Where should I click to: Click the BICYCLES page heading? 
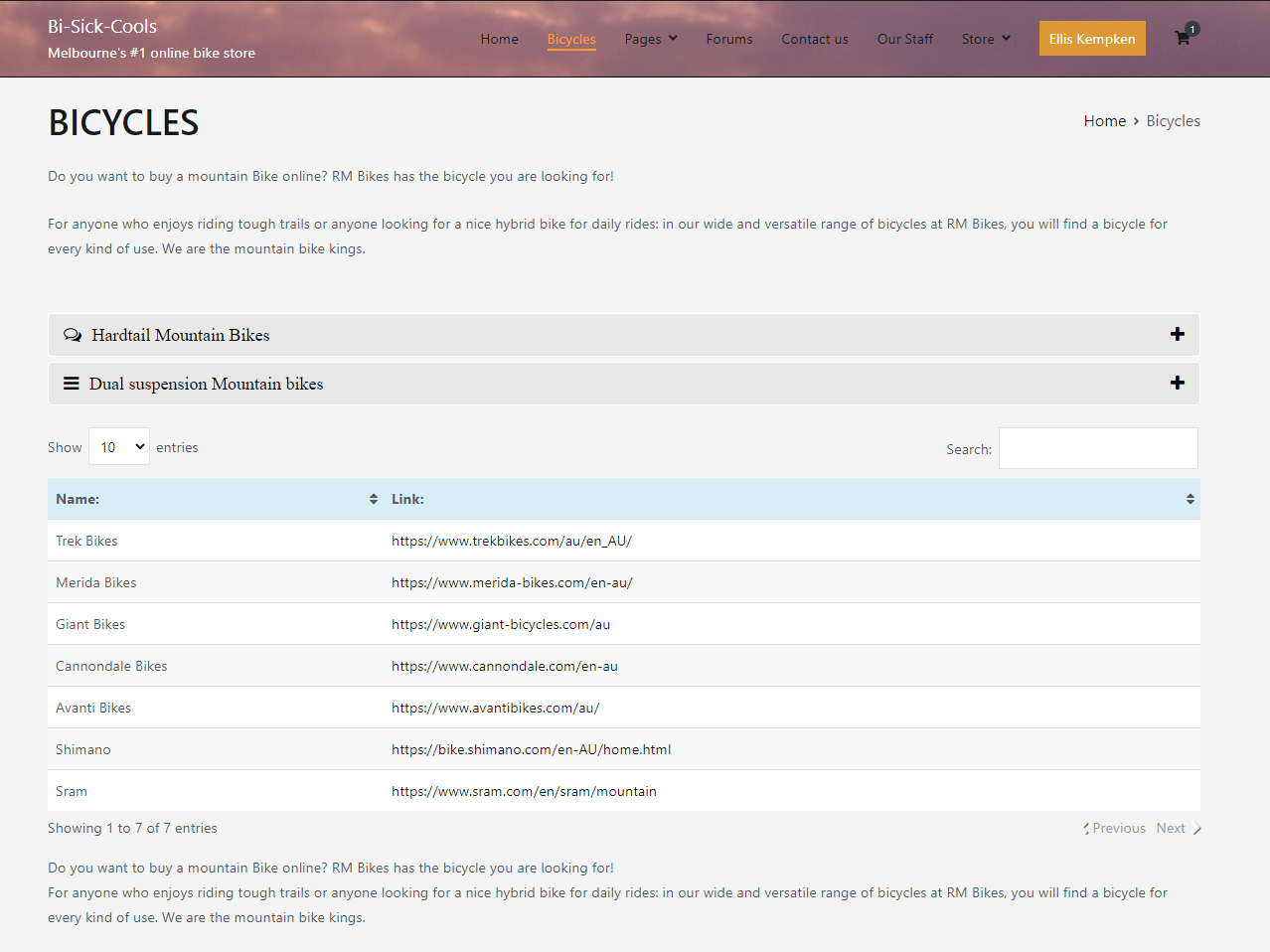(x=123, y=122)
